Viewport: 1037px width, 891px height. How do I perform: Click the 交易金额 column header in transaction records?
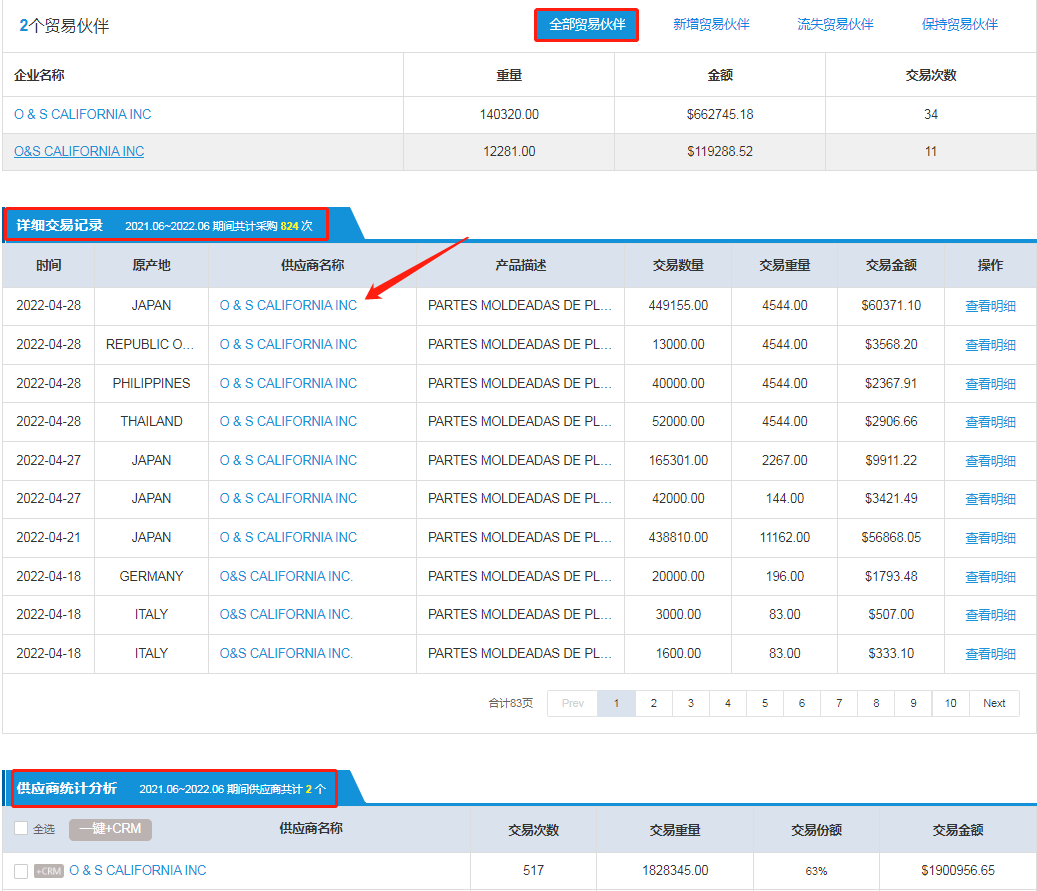[x=890, y=266]
